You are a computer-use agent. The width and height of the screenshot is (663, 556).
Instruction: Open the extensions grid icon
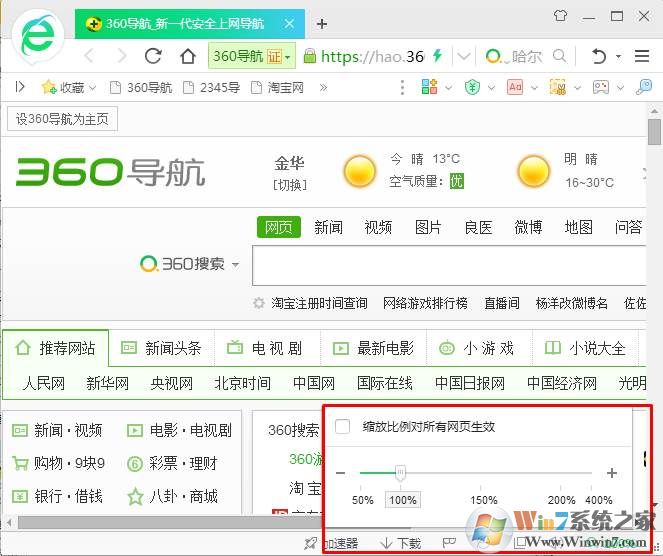pyautogui.click(x=429, y=87)
